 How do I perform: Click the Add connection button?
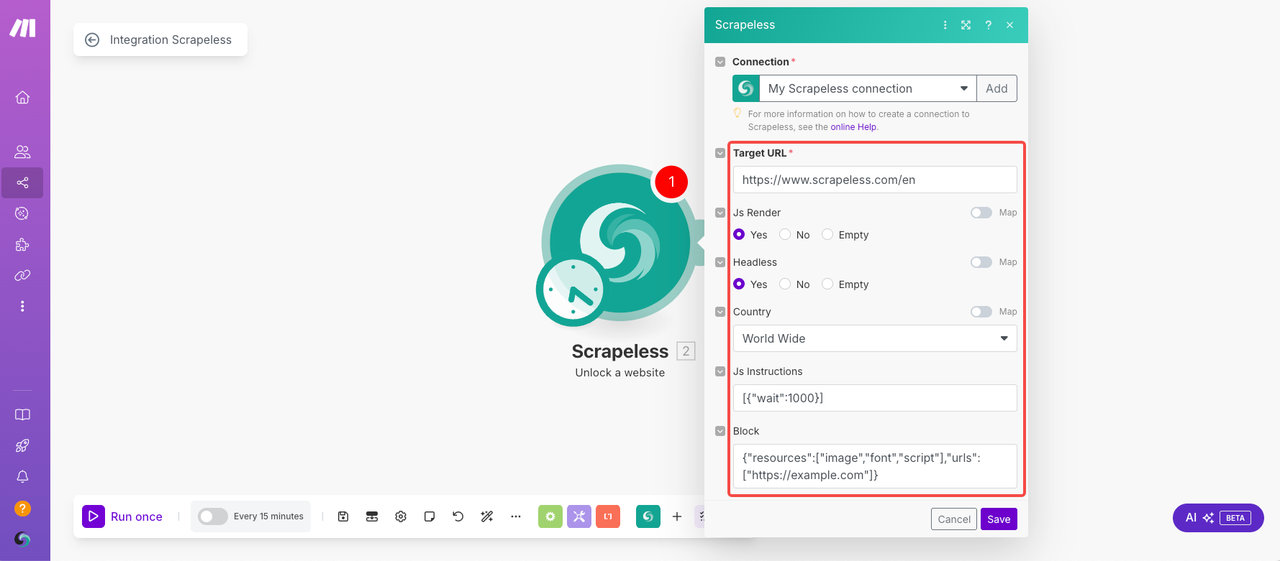tap(997, 88)
